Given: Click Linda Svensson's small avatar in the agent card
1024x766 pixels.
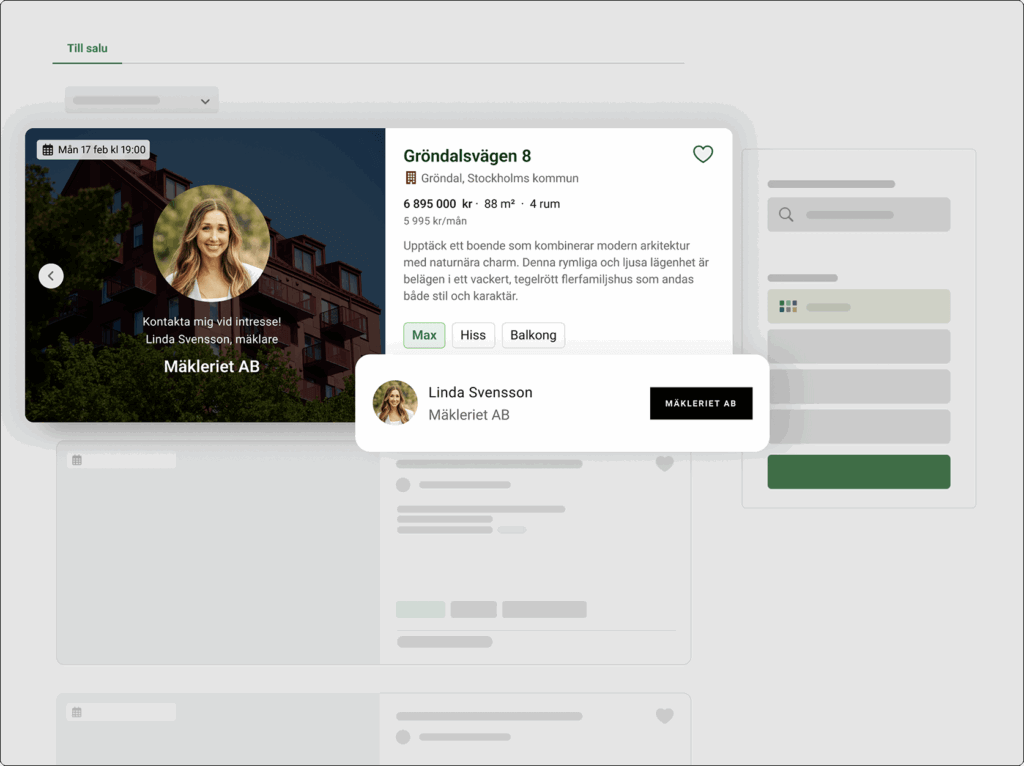Looking at the screenshot, I should tap(395, 402).
